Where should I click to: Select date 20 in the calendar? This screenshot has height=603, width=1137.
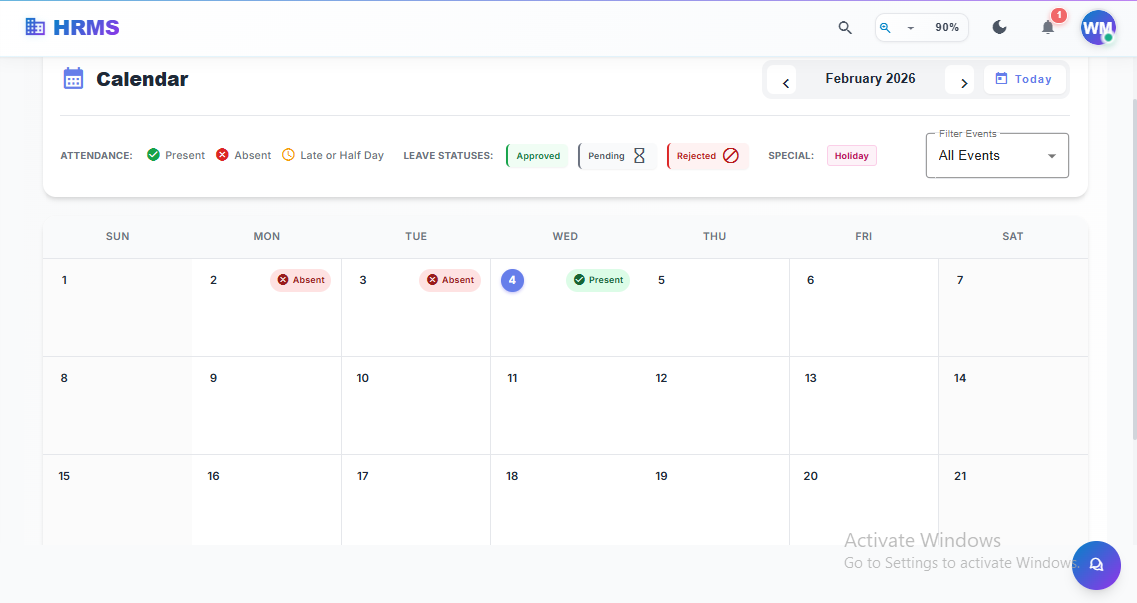tap(811, 476)
